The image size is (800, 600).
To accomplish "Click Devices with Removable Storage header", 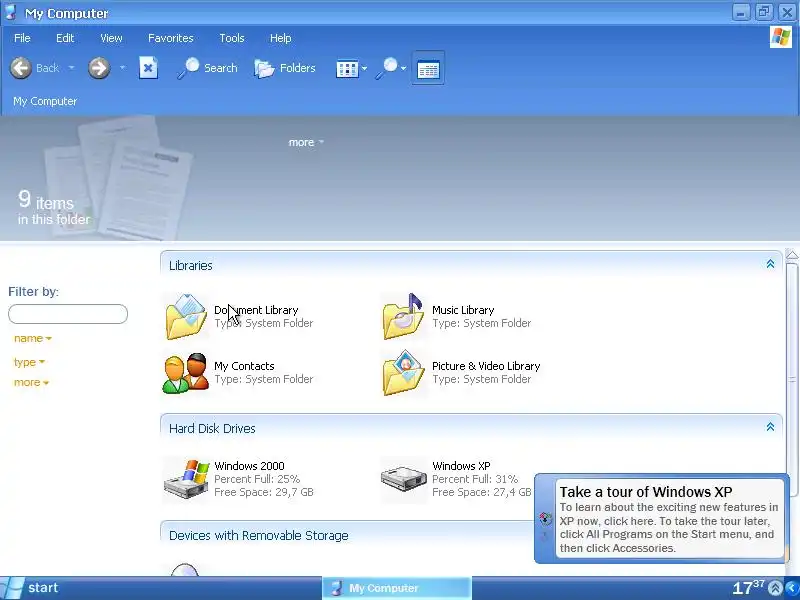I will (259, 535).
